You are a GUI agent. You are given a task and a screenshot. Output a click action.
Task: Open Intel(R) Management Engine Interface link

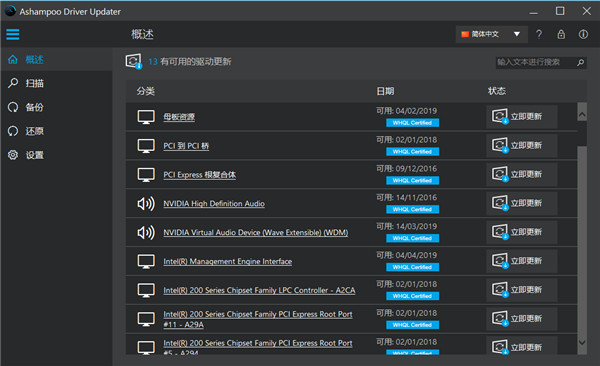click(x=228, y=261)
